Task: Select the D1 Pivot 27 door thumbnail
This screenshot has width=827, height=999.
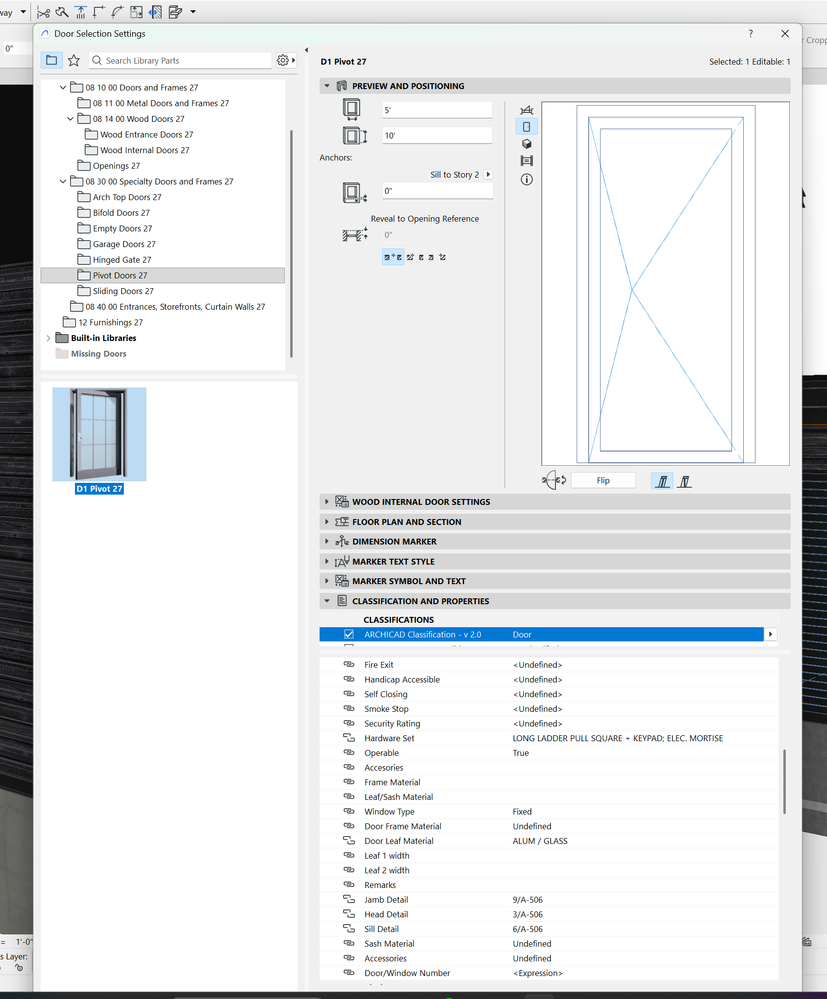Action: (99, 433)
